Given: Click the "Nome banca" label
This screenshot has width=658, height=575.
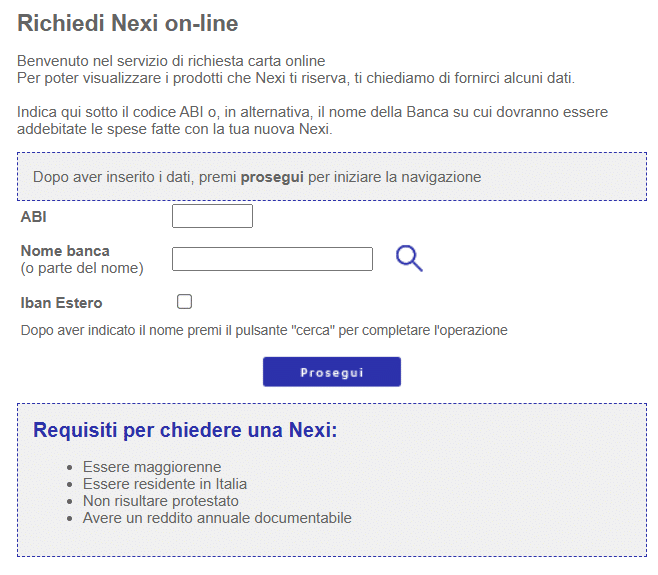Looking at the screenshot, I should (x=65, y=251).
